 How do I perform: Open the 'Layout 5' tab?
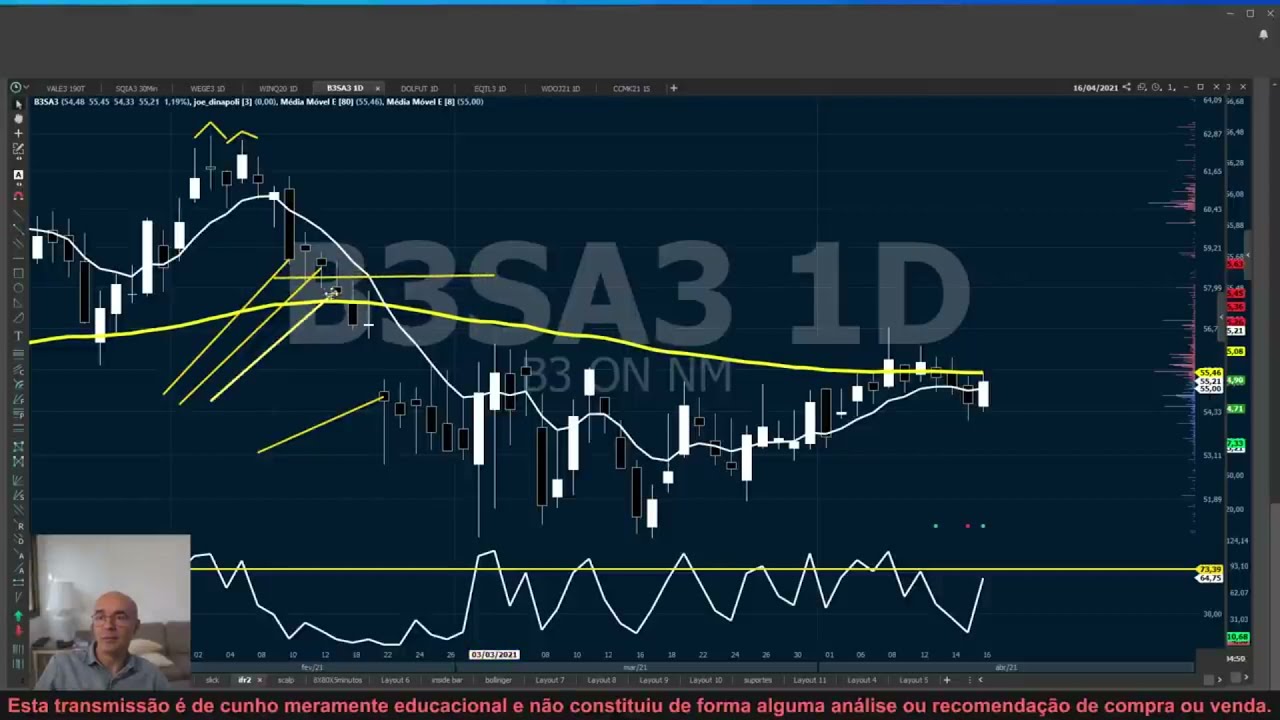913,680
